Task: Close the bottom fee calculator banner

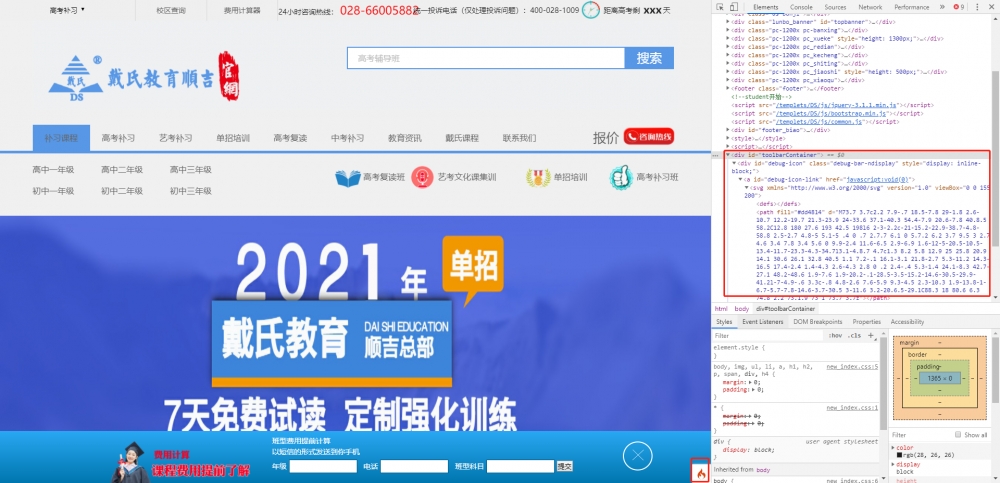Action: click(638, 456)
